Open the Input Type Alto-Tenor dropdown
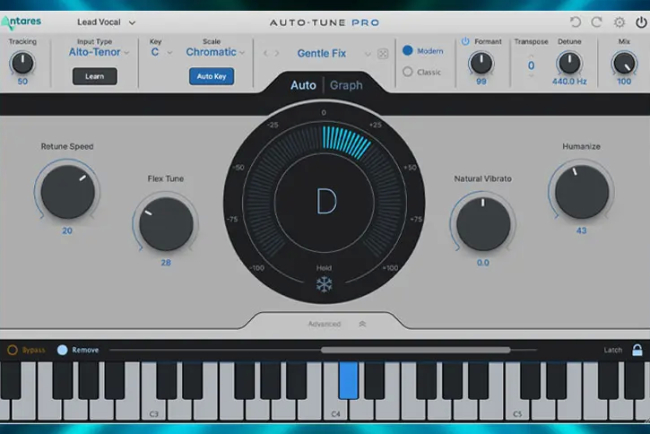650x434 pixels. [99, 52]
